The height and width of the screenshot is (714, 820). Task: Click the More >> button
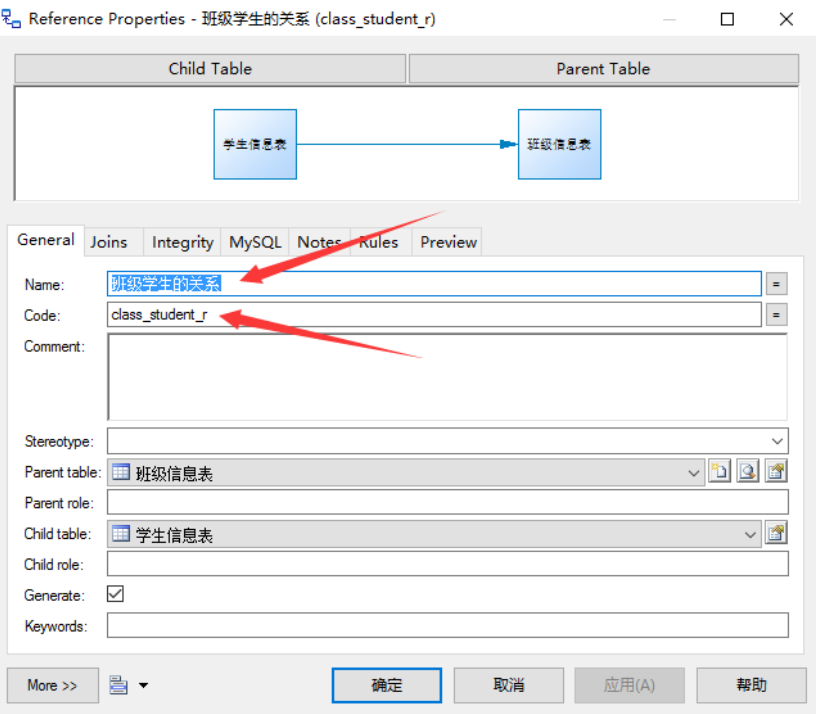tap(52, 685)
